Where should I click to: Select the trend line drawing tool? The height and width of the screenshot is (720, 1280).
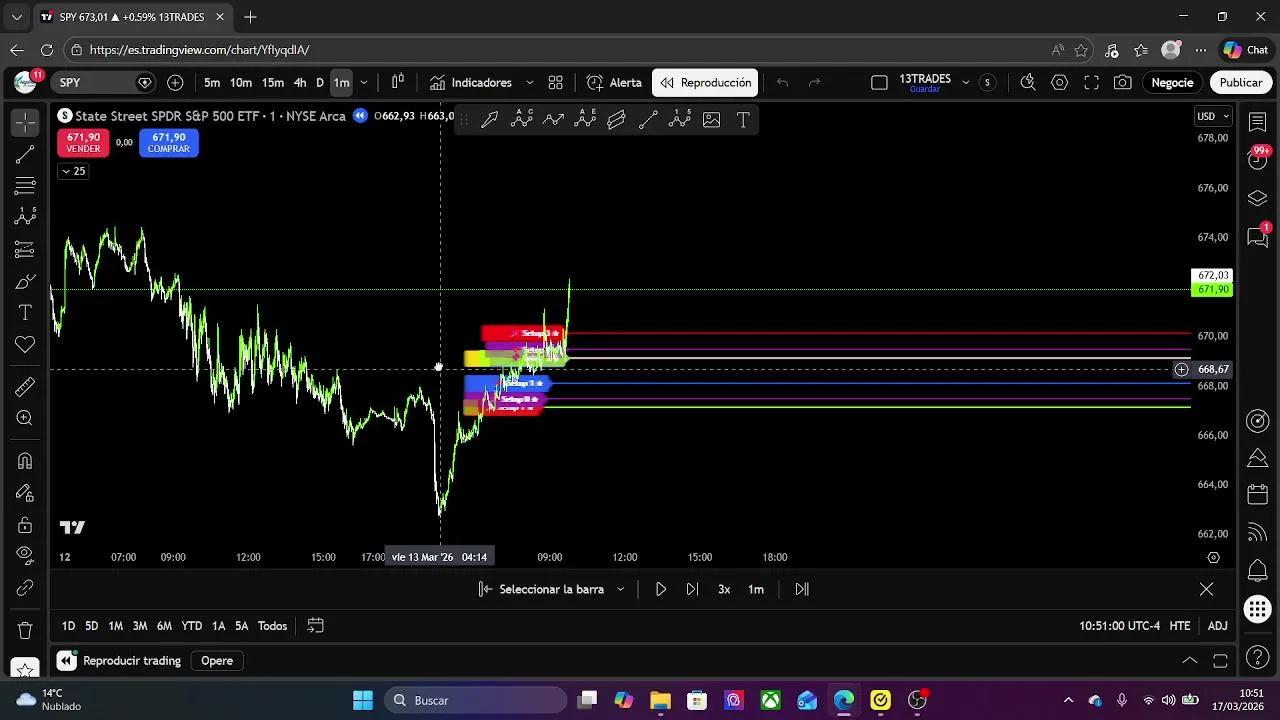coord(25,154)
